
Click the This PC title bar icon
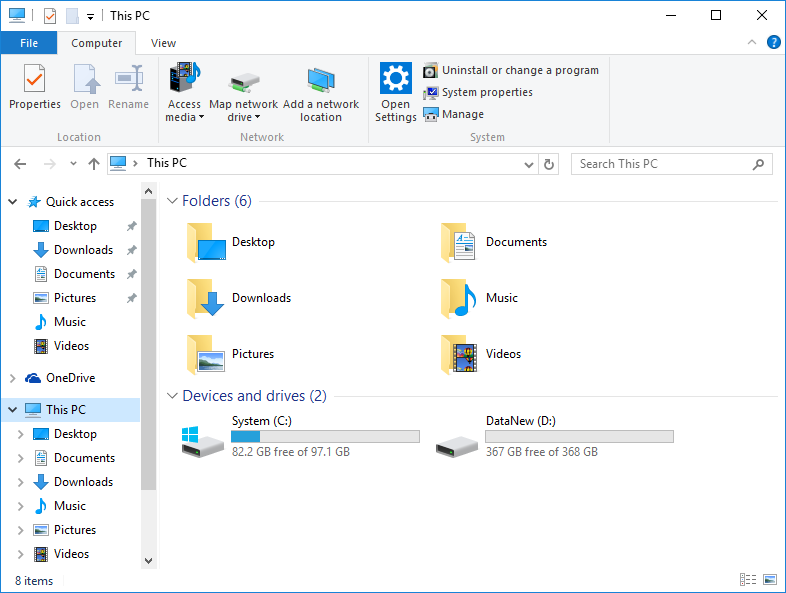click(x=17, y=16)
